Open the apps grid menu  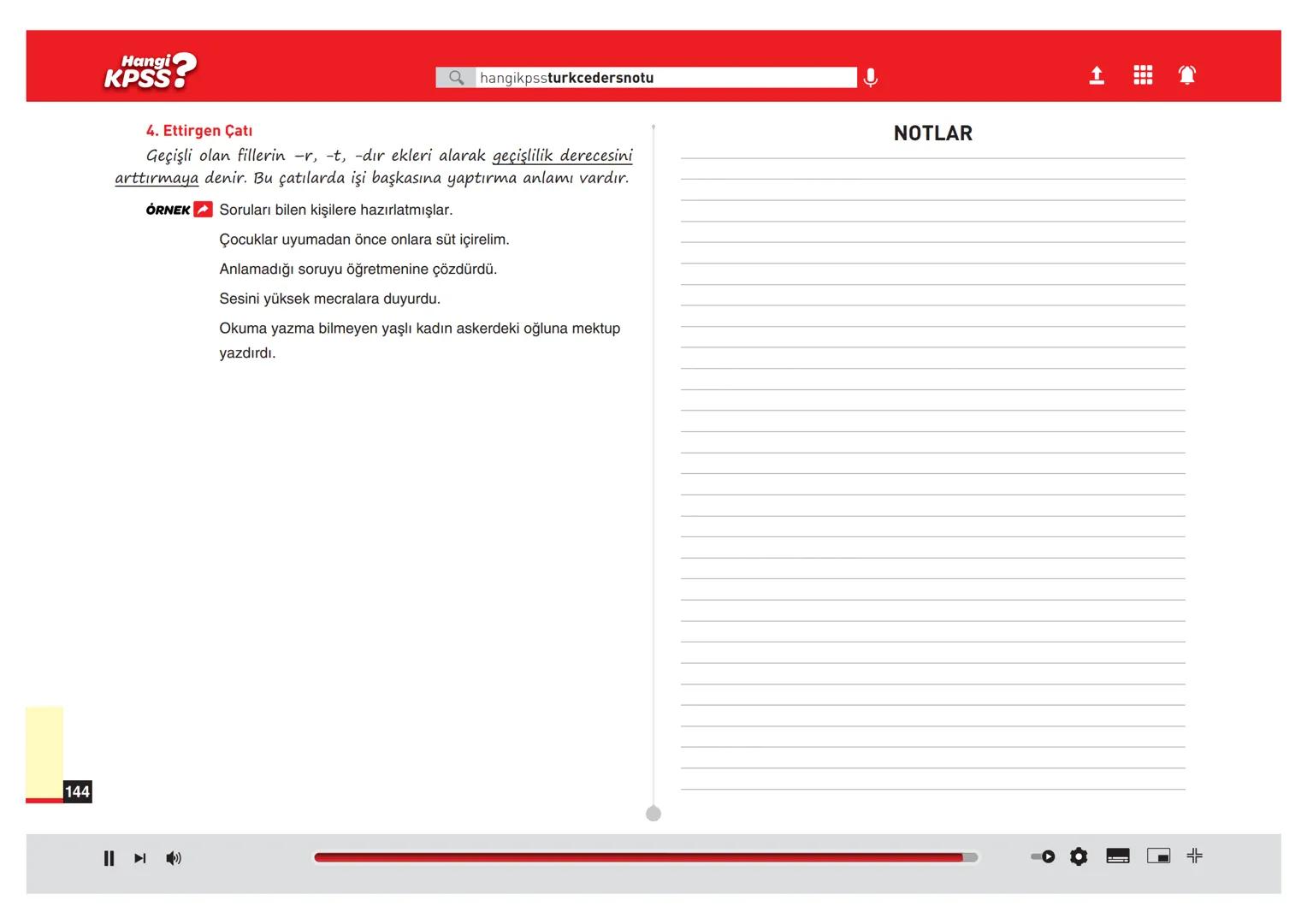click(x=1142, y=75)
